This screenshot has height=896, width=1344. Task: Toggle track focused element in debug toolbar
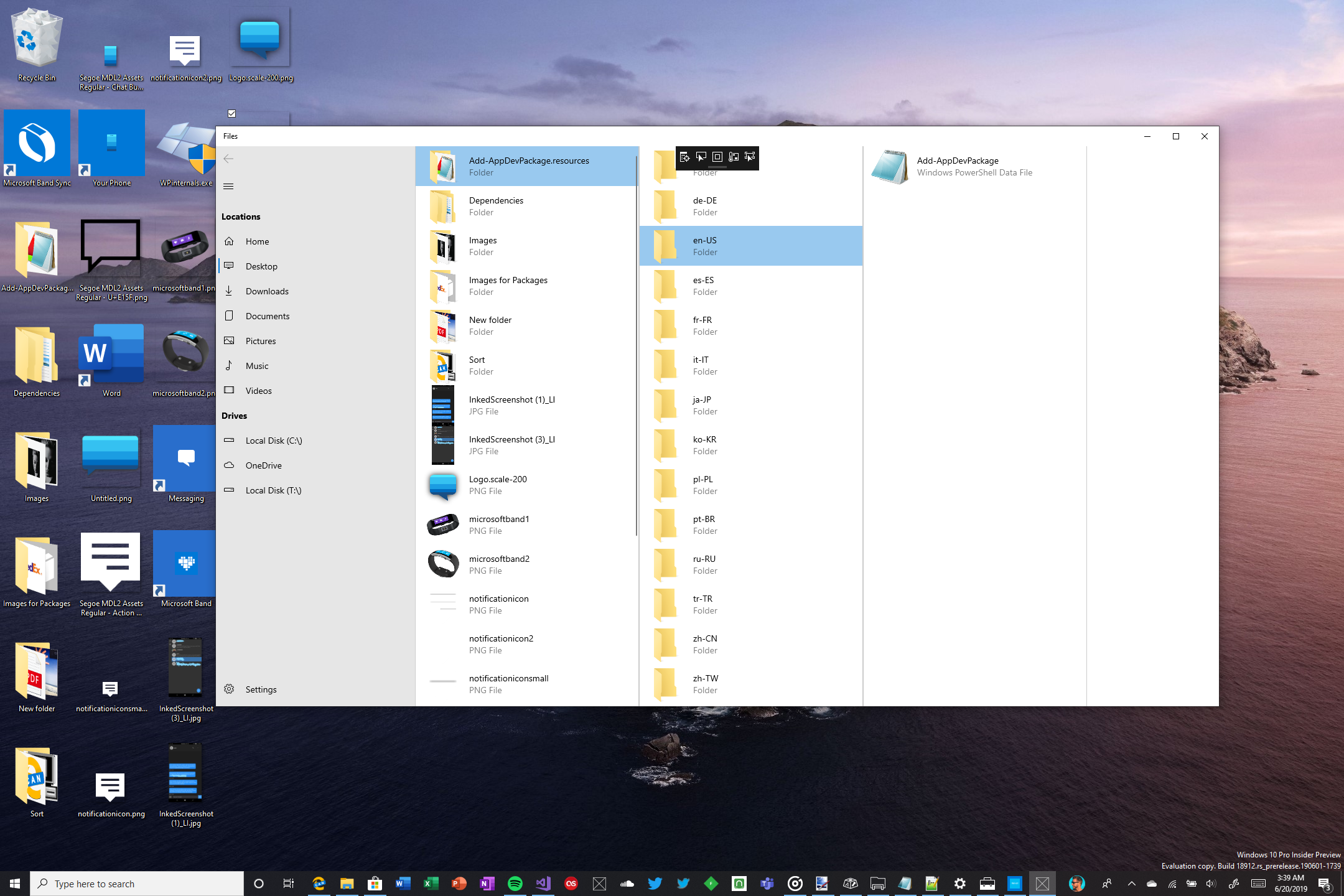point(750,157)
